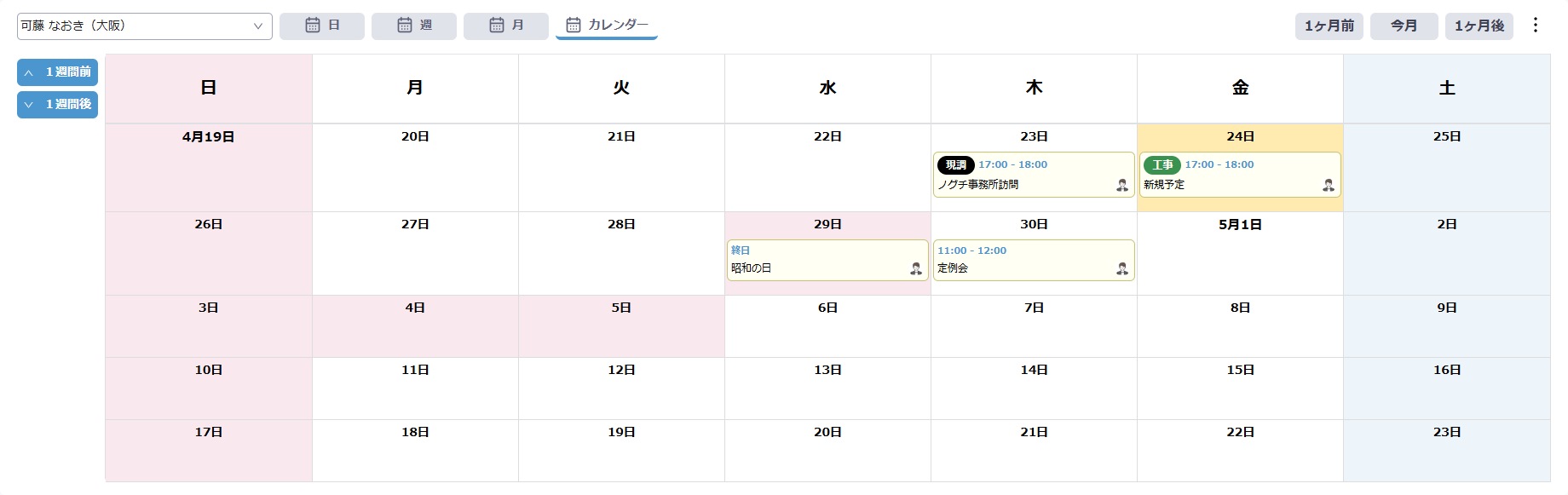Click person icon on ノグチ事務所訪問 event
Viewport: 1568px width, 495px height.
point(1122,185)
